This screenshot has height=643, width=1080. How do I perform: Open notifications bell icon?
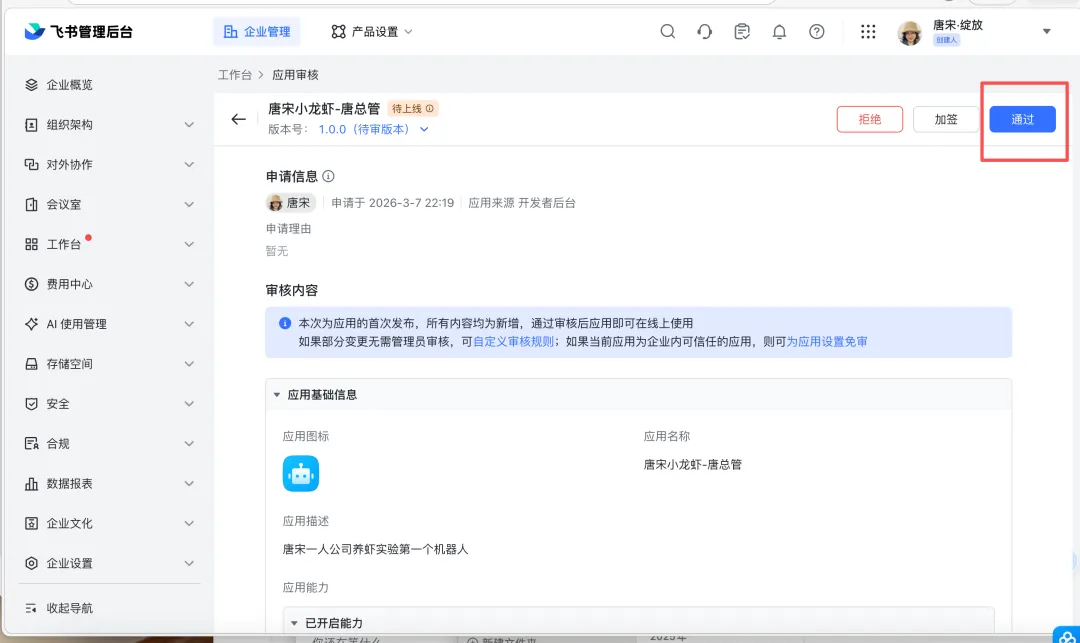coord(779,32)
